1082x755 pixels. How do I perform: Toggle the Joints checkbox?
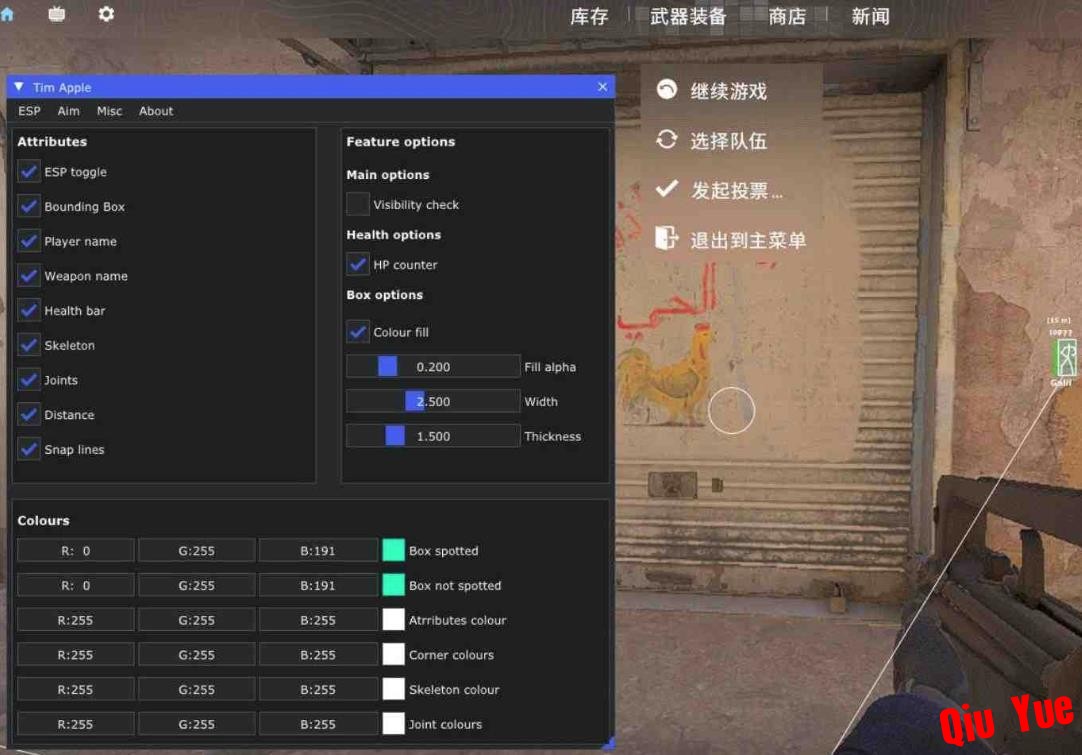28,380
